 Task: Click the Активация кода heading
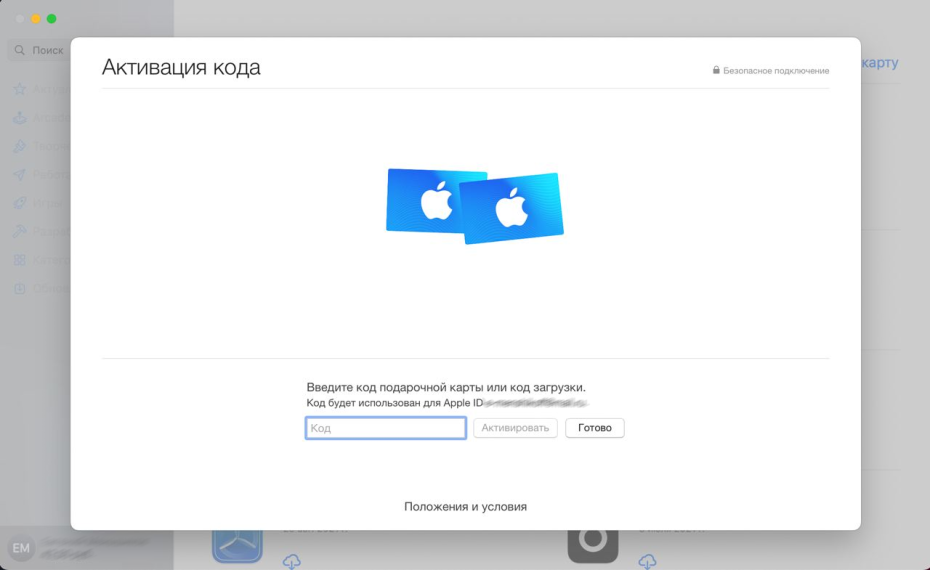181,67
